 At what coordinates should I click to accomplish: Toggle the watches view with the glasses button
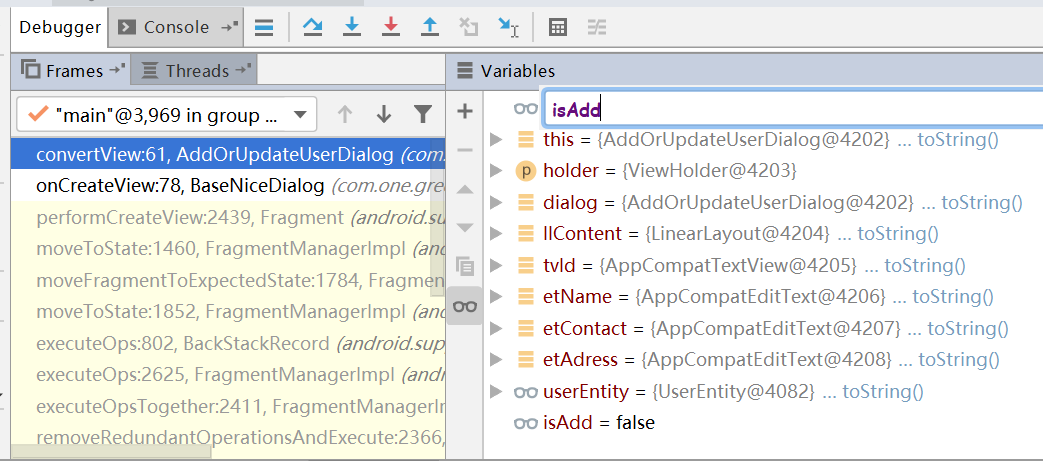465,306
